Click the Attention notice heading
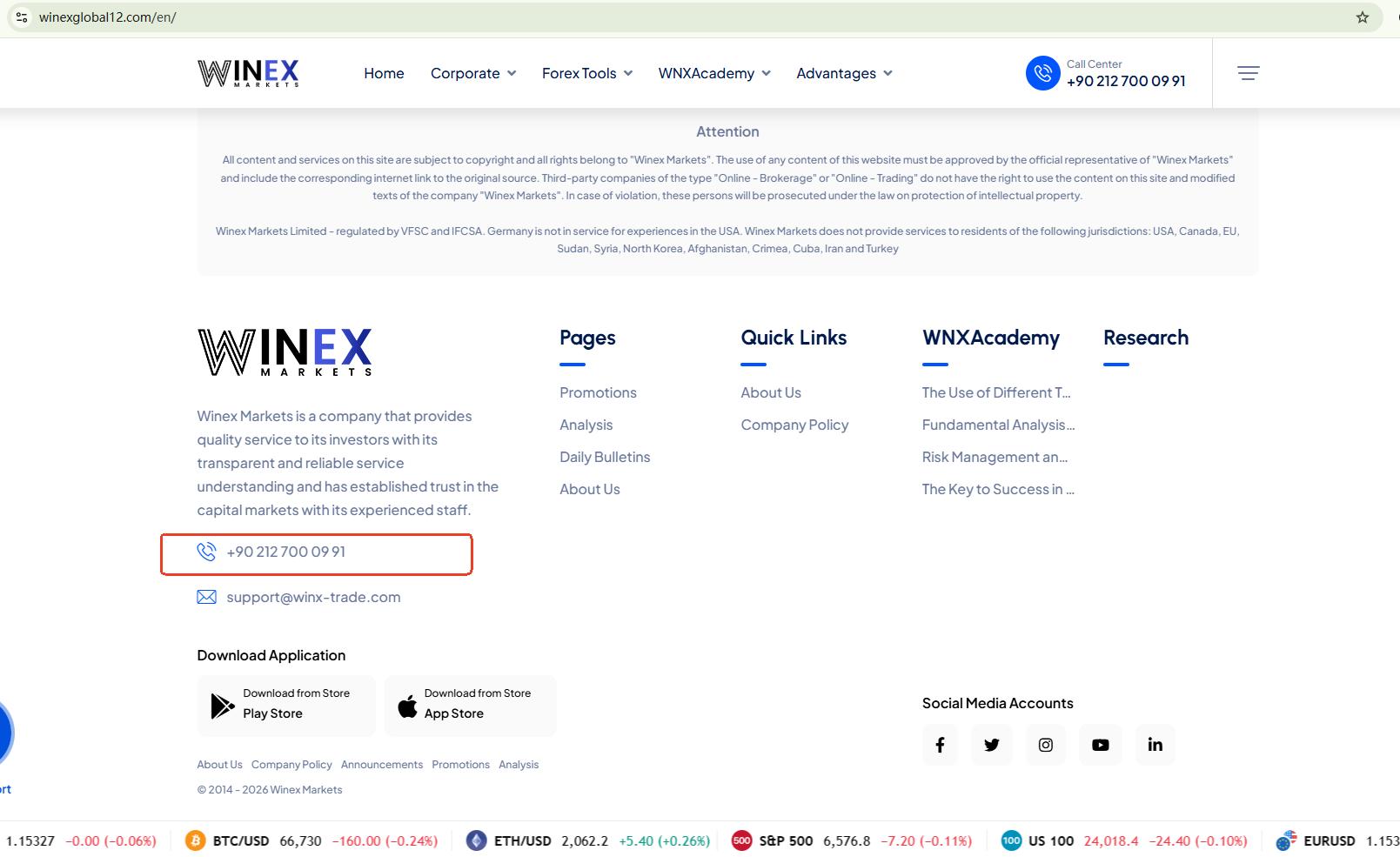 pyautogui.click(x=727, y=131)
